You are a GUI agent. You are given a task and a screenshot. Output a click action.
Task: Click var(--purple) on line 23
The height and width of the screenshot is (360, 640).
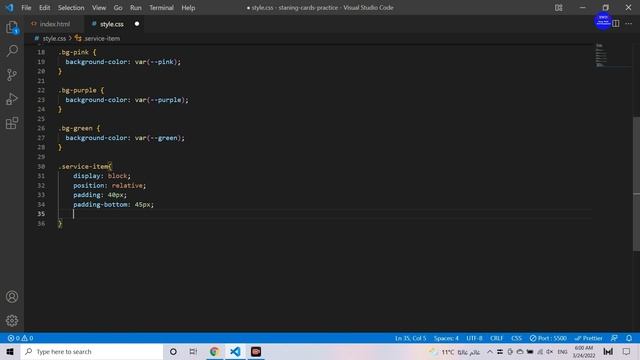click(160, 100)
